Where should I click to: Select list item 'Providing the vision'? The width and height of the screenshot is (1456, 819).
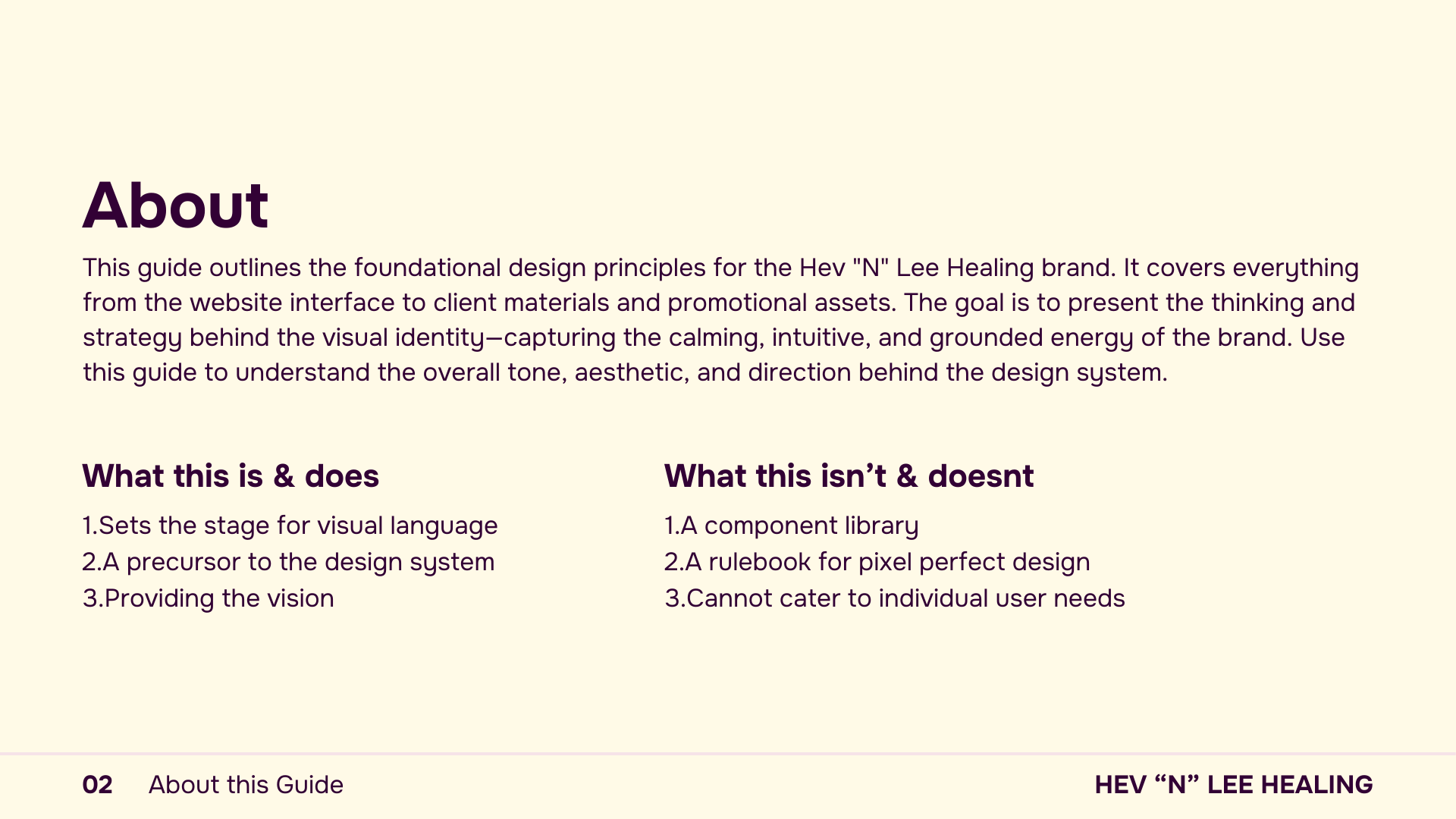click(x=208, y=598)
